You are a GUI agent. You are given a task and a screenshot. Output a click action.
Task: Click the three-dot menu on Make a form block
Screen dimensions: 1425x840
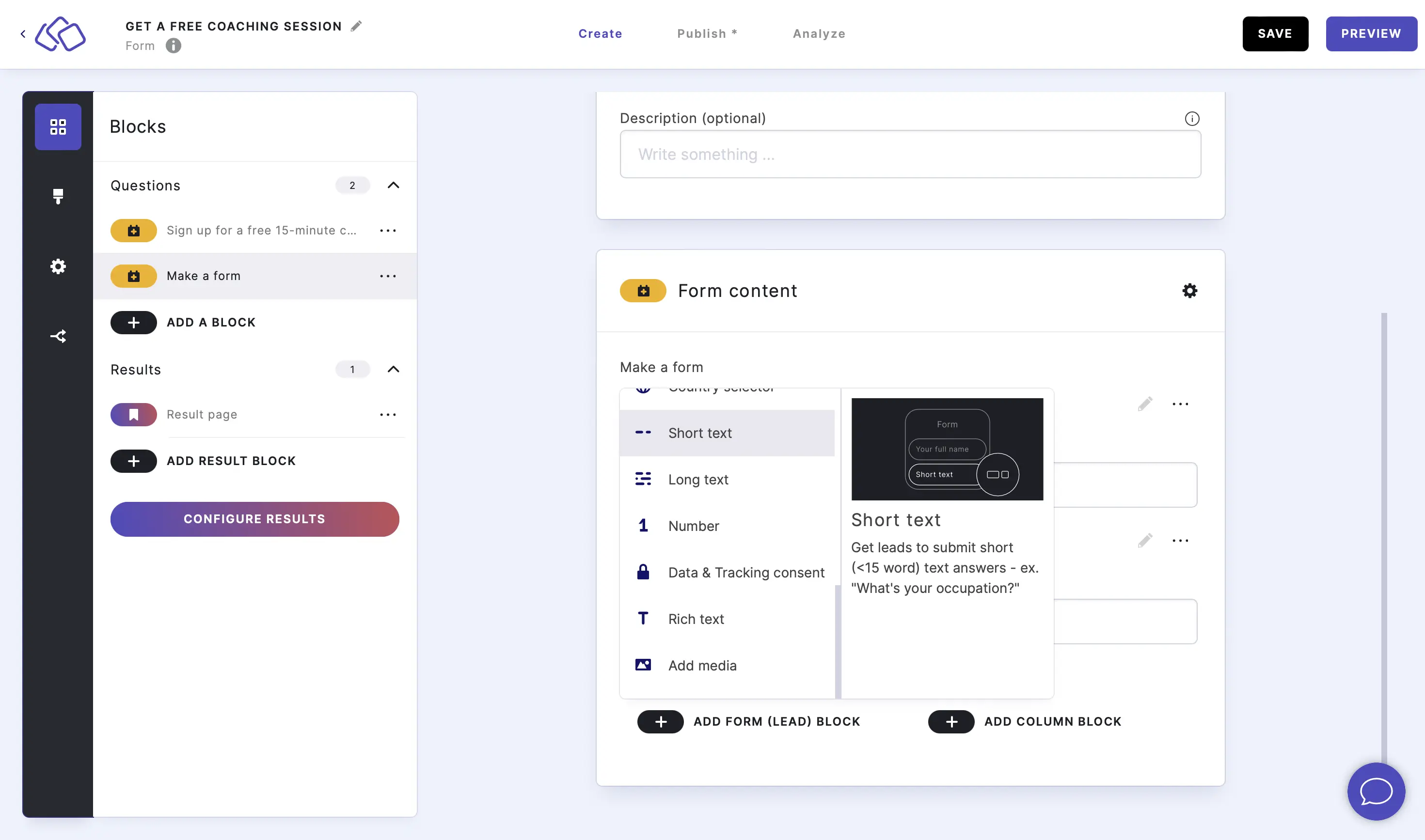pos(388,275)
